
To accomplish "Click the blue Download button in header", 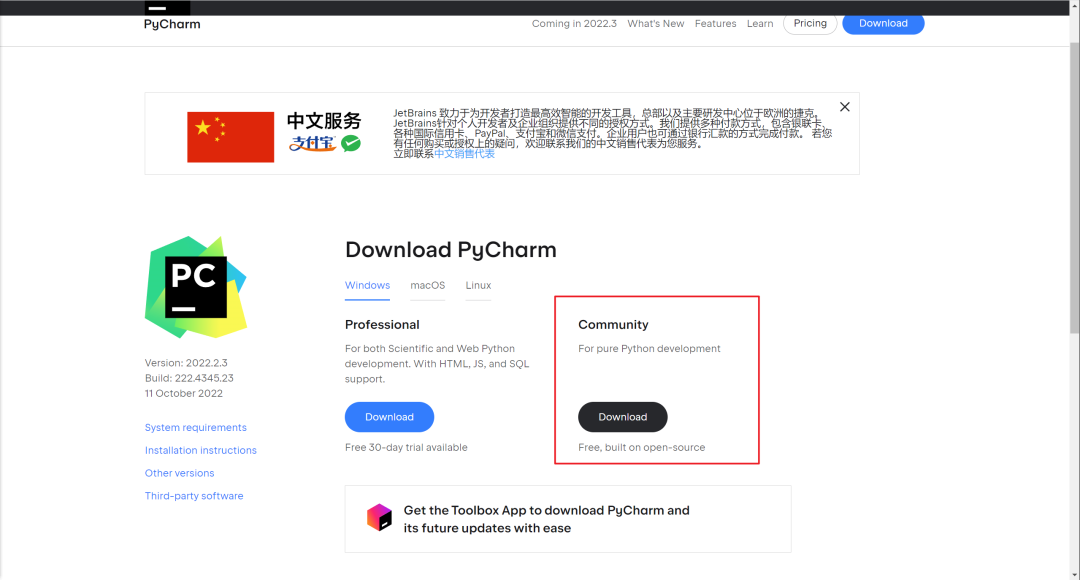I will pyautogui.click(x=883, y=23).
